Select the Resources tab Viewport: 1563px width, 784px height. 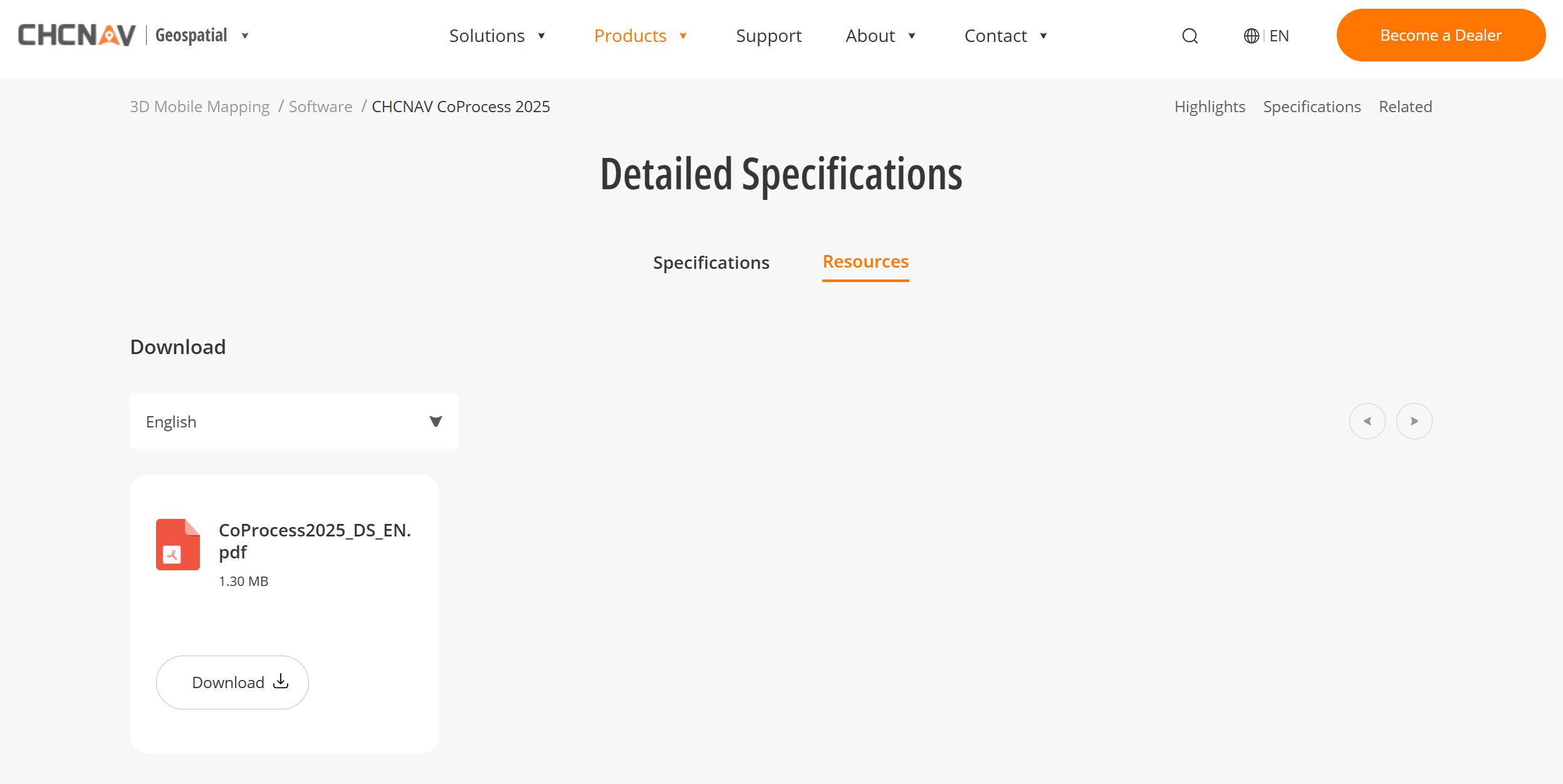point(865,262)
